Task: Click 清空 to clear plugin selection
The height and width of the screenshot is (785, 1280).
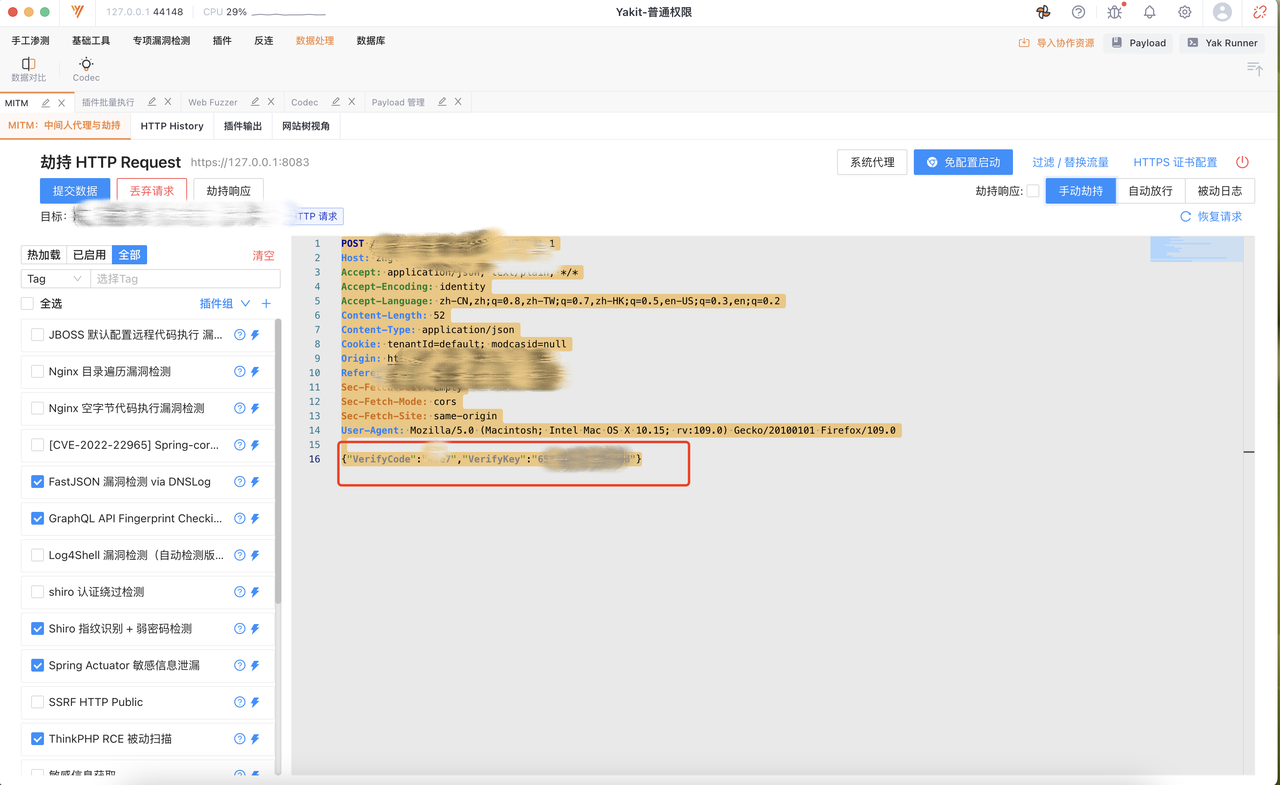Action: [x=263, y=256]
